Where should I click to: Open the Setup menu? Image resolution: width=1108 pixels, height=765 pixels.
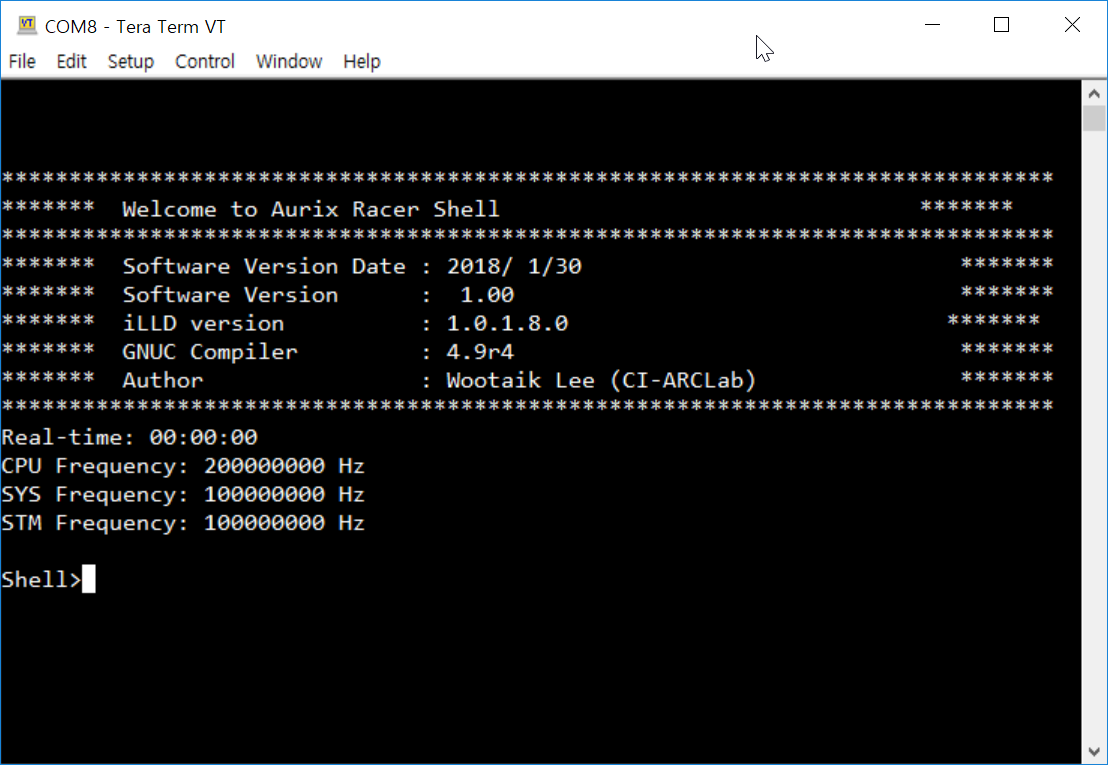pyautogui.click(x=131, y=61)
